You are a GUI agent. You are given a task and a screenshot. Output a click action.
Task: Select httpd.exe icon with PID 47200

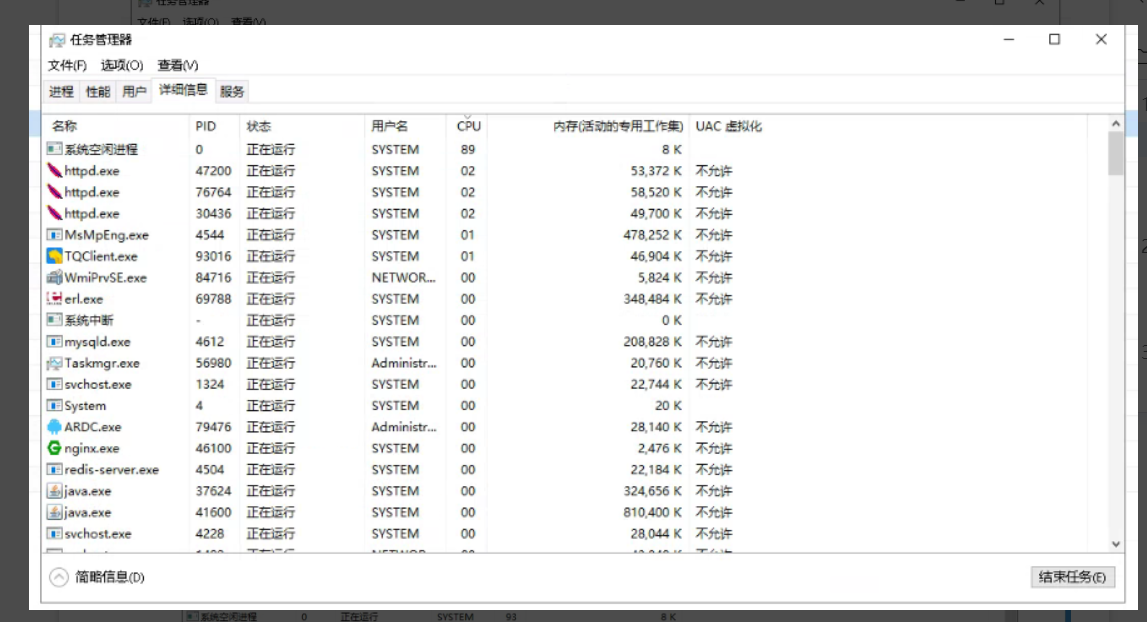[54, 171]
